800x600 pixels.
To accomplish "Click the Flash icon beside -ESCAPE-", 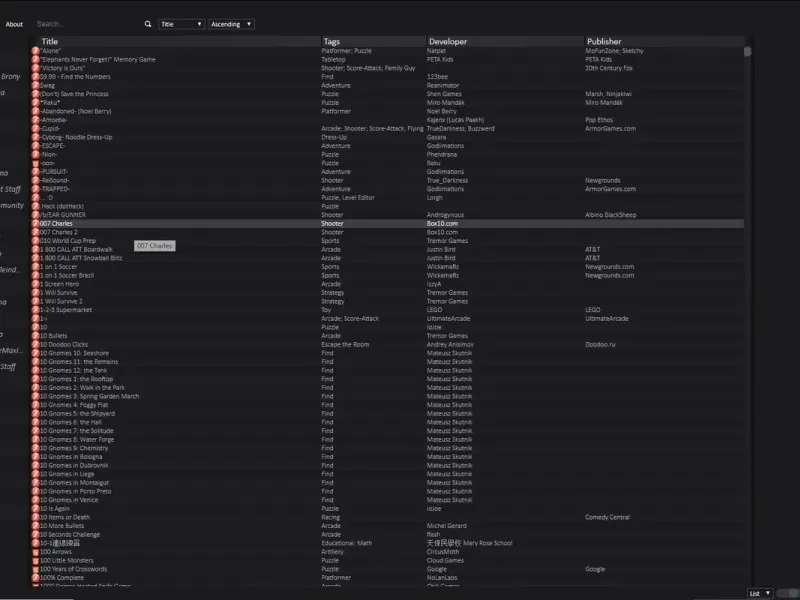I will click(x=36, y=145).
